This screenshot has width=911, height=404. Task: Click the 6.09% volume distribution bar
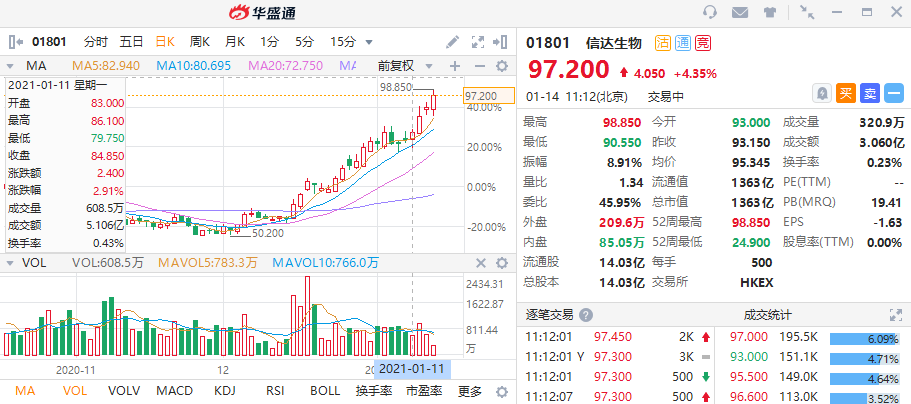(x=866, y=337)
